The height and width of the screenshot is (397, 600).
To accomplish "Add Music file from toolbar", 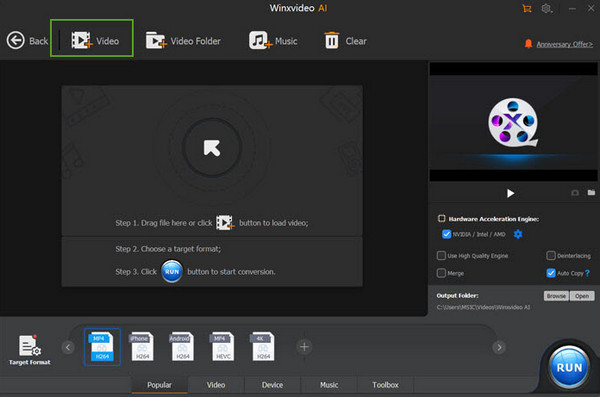I will point(273,40).
